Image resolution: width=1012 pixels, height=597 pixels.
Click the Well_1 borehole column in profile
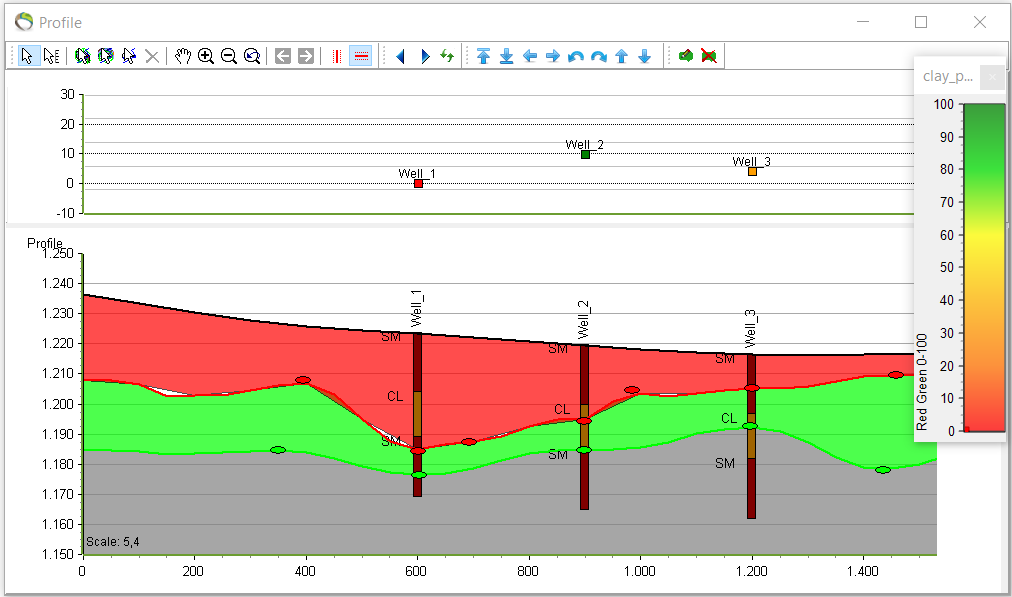[418, 414]
